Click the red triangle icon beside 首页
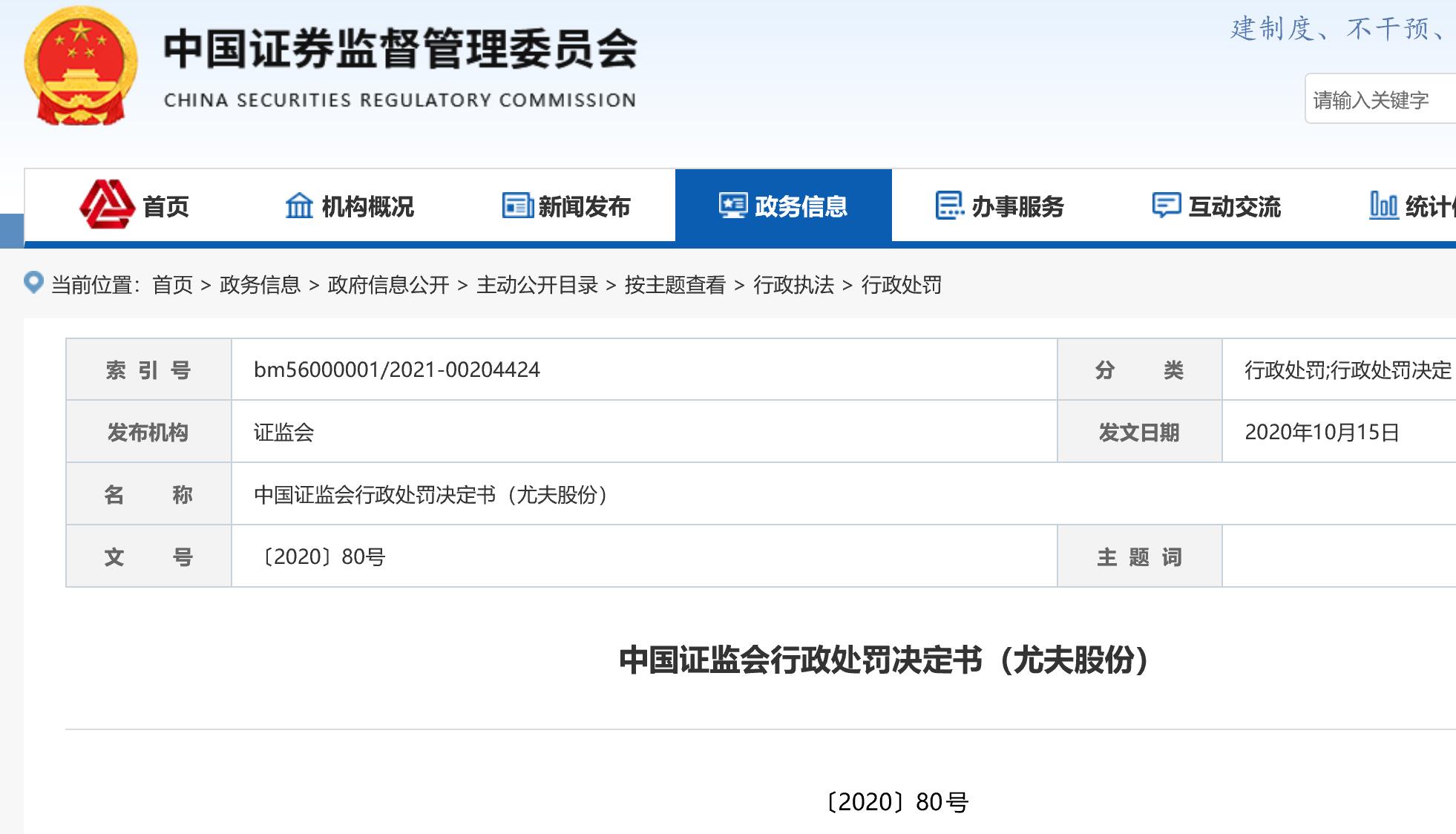Image resolution: width=1456 pixels, height=834 pixels. pos(107,204)
